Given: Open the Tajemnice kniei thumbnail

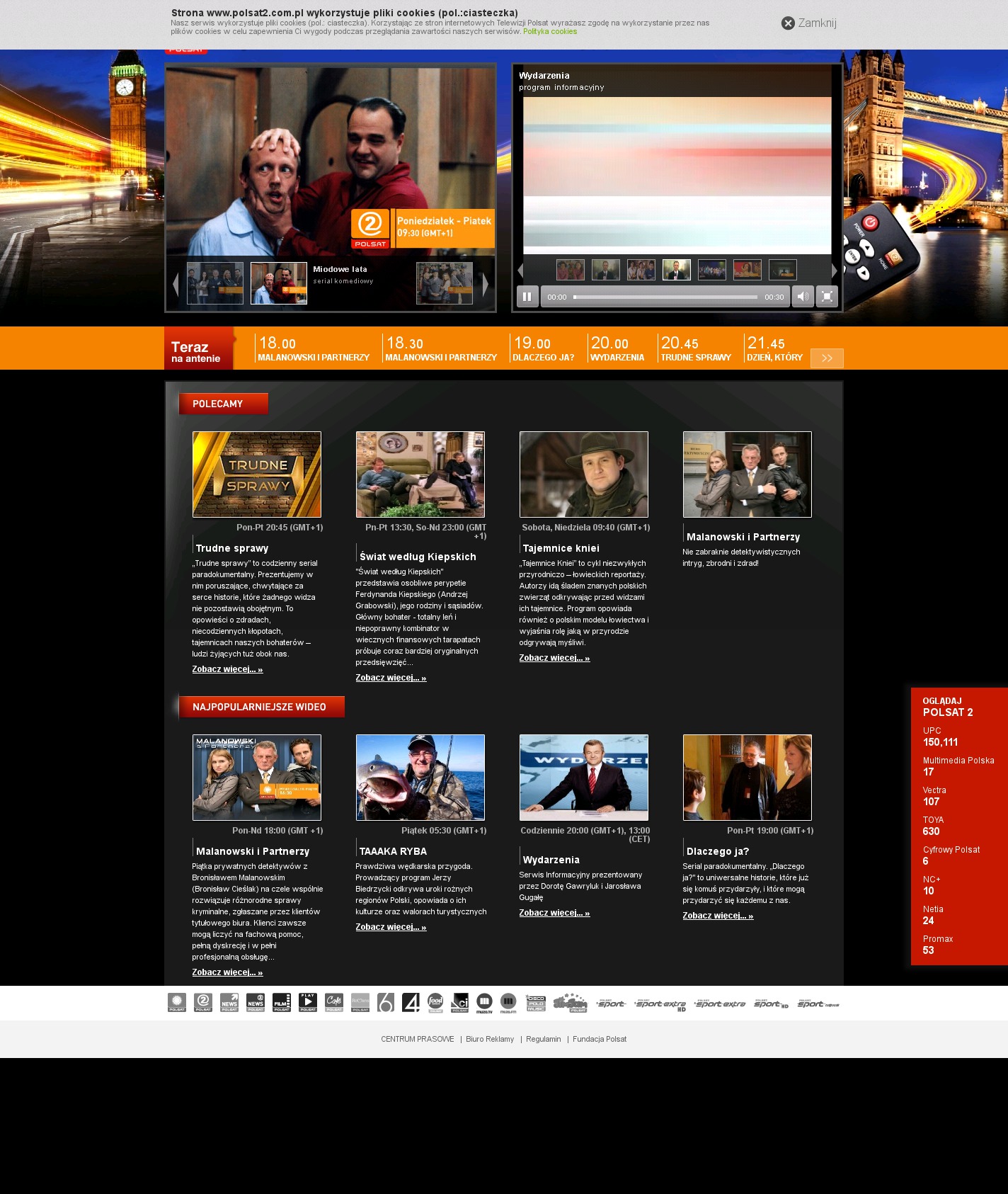Looking at the screenshot, I should [583, 474].
